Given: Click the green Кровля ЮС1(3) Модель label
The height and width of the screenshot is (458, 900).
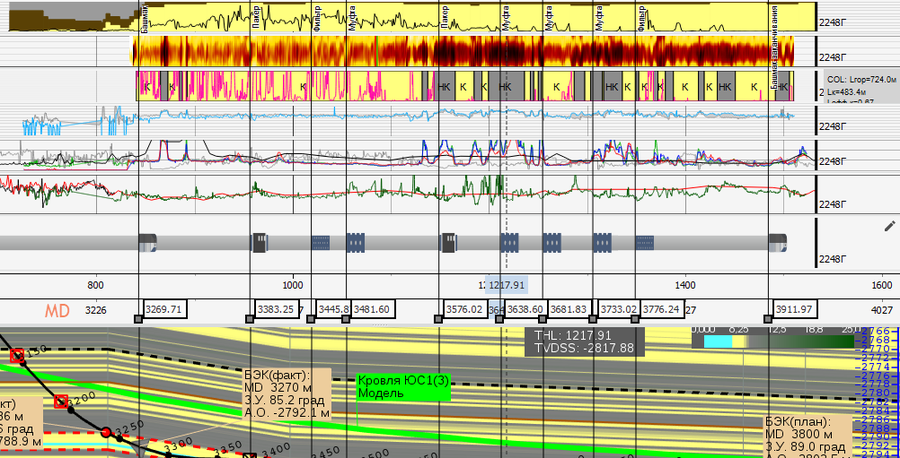Looking at the screenshot, I should [x=404, y=387].
